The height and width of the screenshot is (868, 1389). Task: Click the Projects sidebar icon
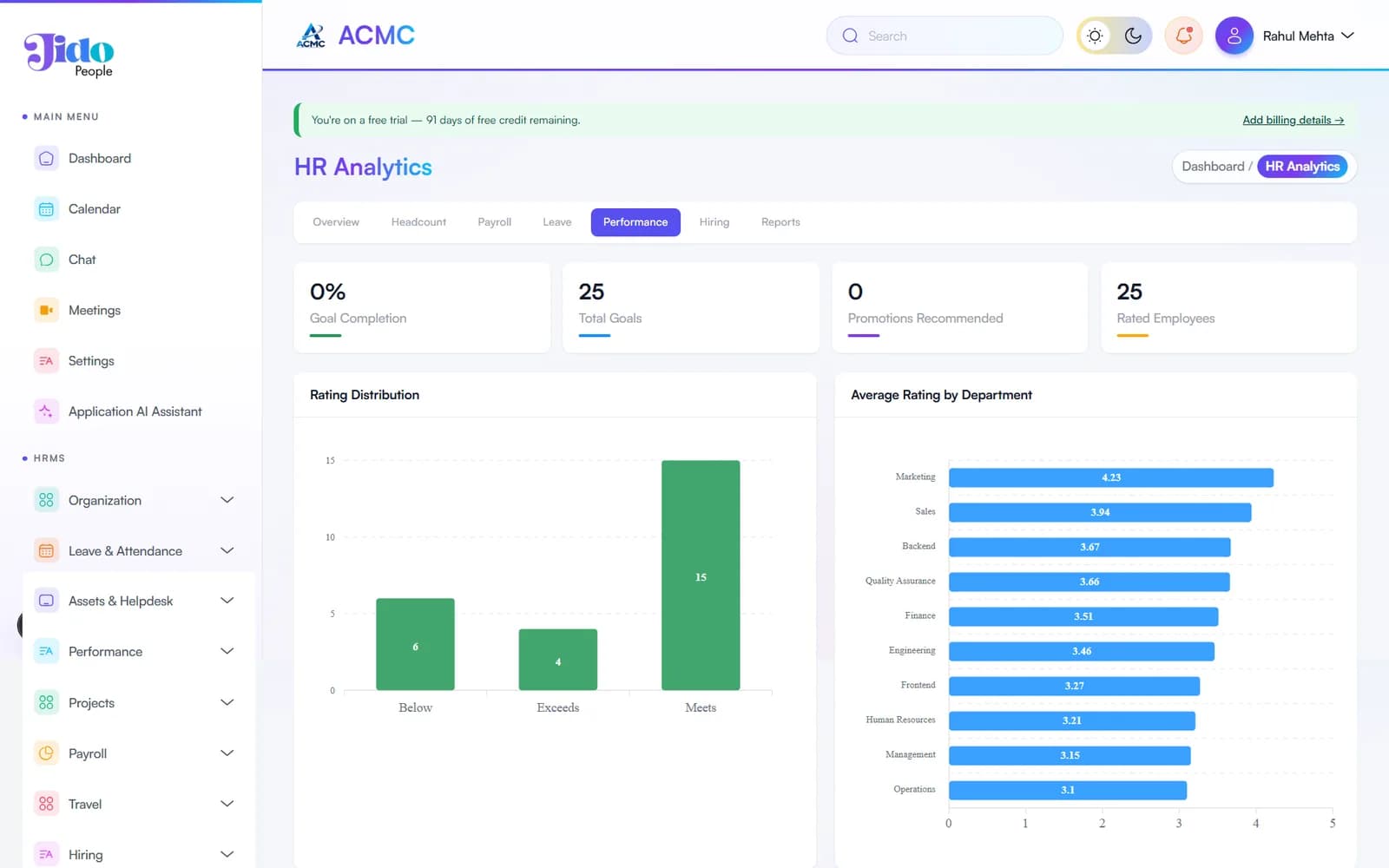pos(47,702)
